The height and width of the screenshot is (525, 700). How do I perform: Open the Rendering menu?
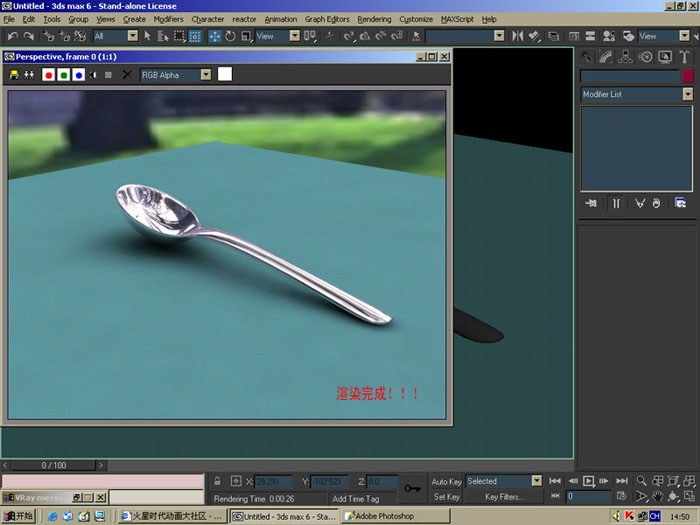(374, 19)
